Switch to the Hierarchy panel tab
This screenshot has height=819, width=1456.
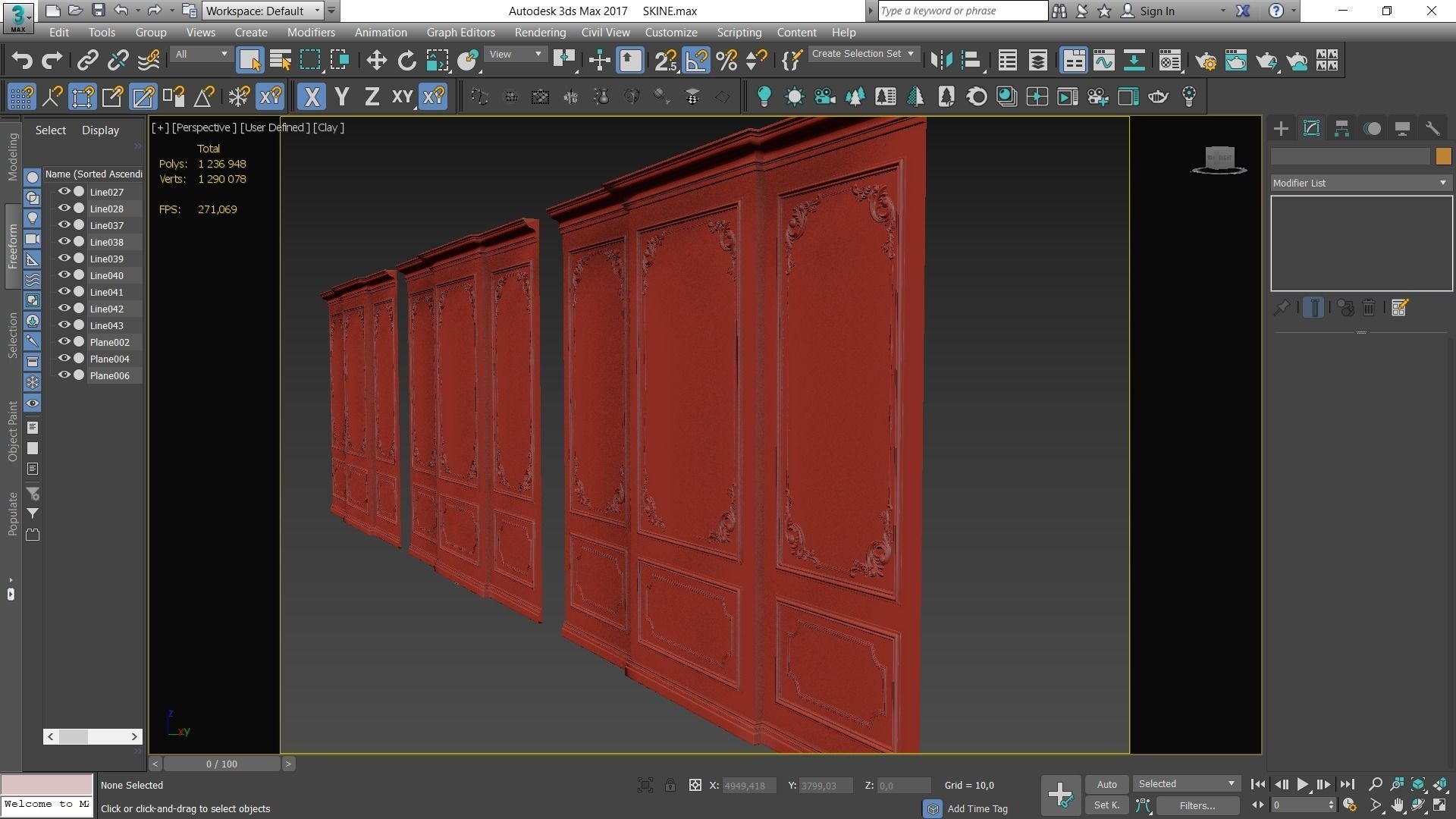pyautogui.click(x=1341, y=129)
